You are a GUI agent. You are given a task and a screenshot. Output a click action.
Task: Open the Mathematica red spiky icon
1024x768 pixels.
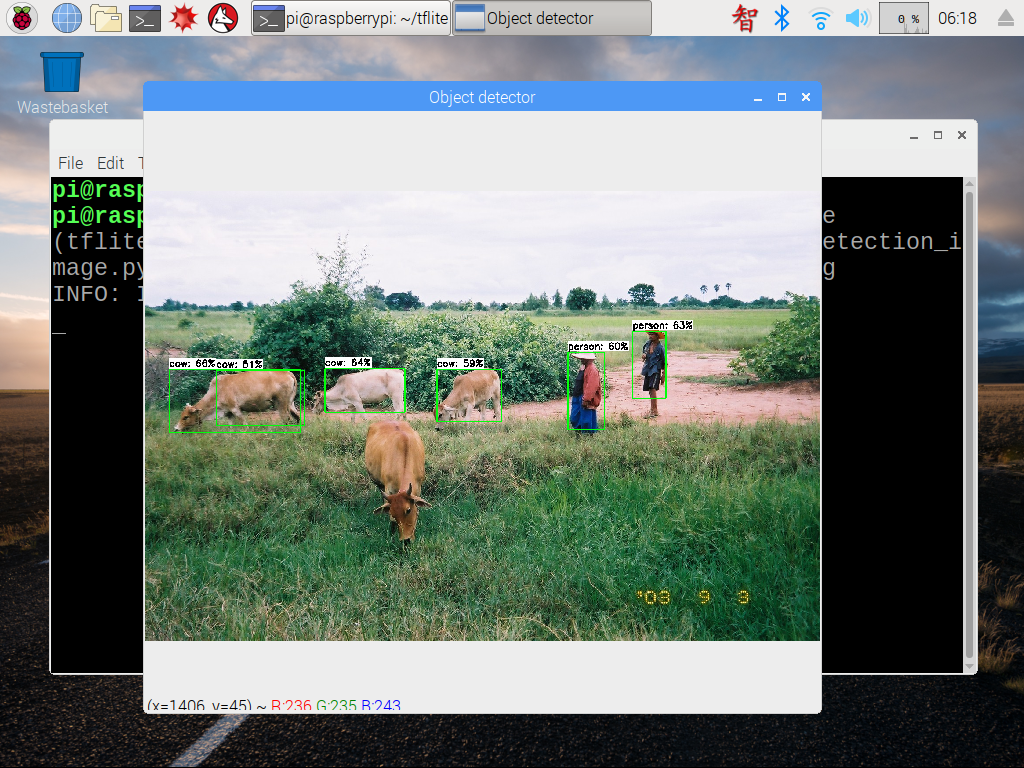(x=184, y=18)
